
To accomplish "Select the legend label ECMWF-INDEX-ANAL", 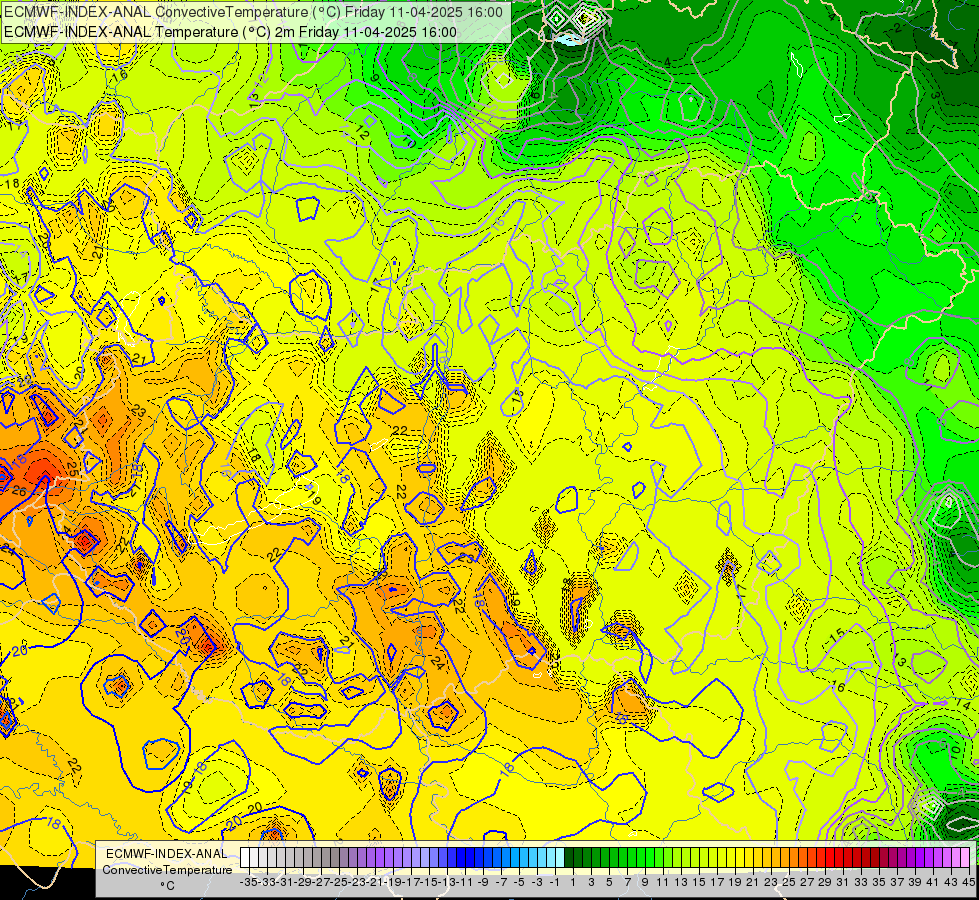I will tap(167, 854).
